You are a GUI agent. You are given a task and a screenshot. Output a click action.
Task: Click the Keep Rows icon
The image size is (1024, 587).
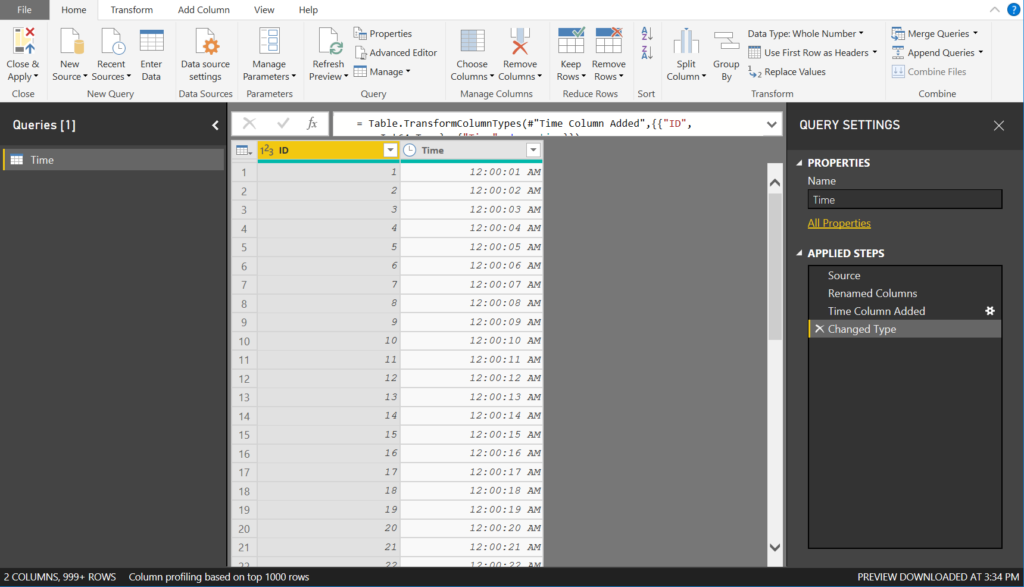click(571, 42)
